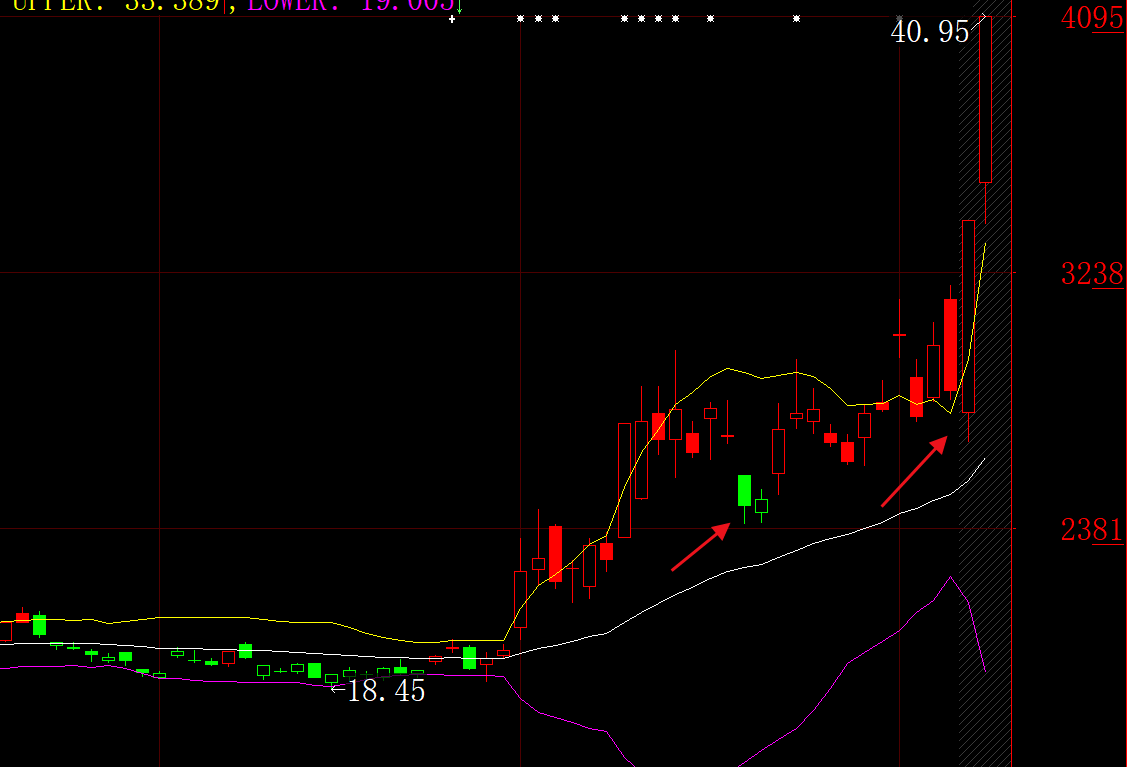
Task: Click the 40.95 high price label
Action: tap(930, 32)
